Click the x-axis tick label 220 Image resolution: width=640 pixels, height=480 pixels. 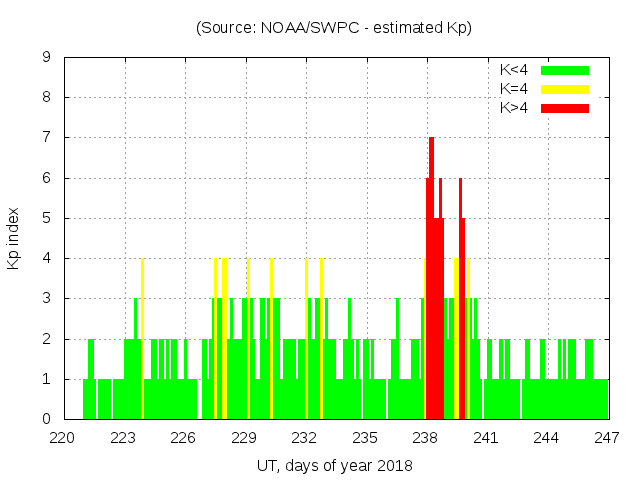63,437
